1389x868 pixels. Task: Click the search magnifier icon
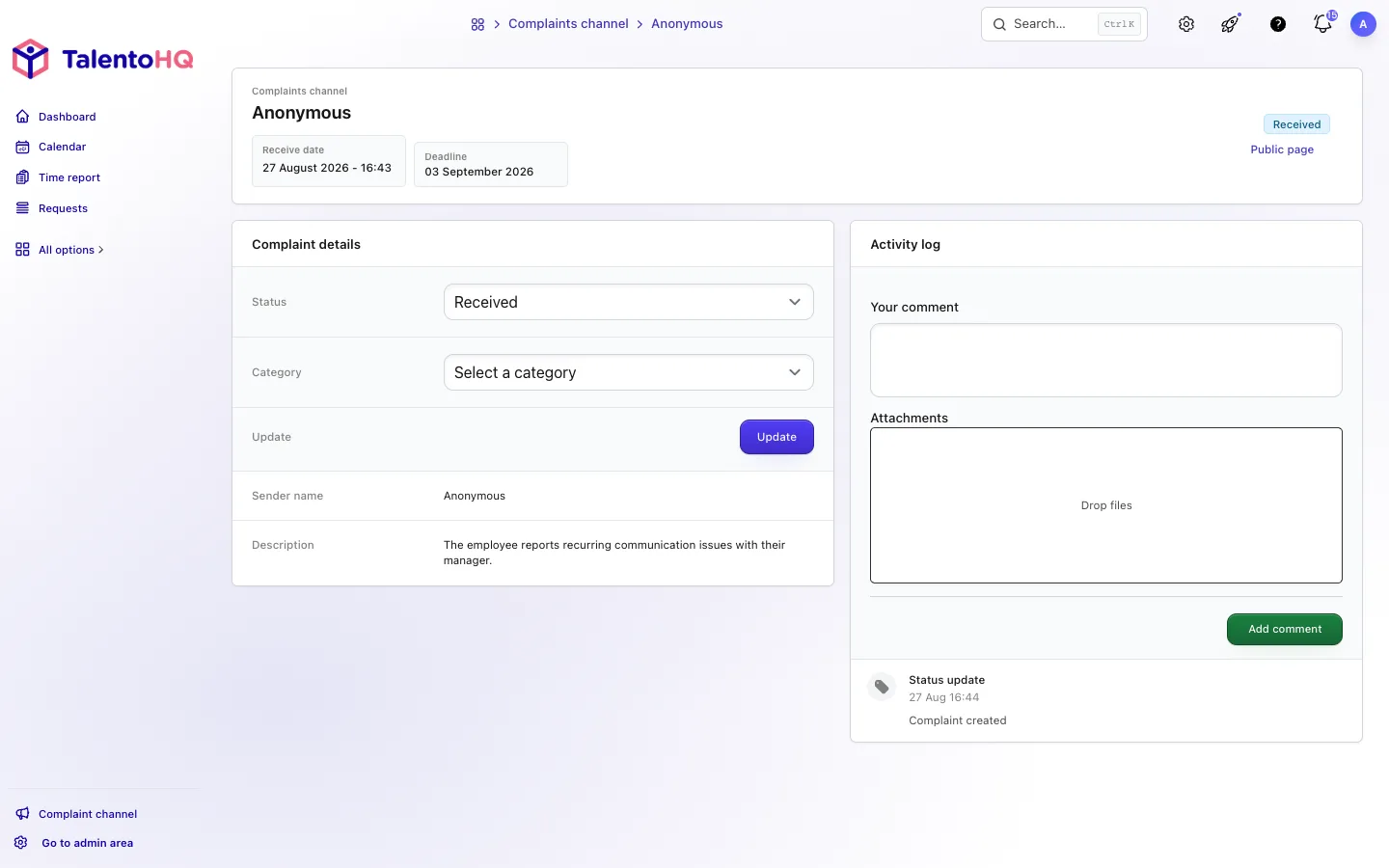tap(999, 24)
